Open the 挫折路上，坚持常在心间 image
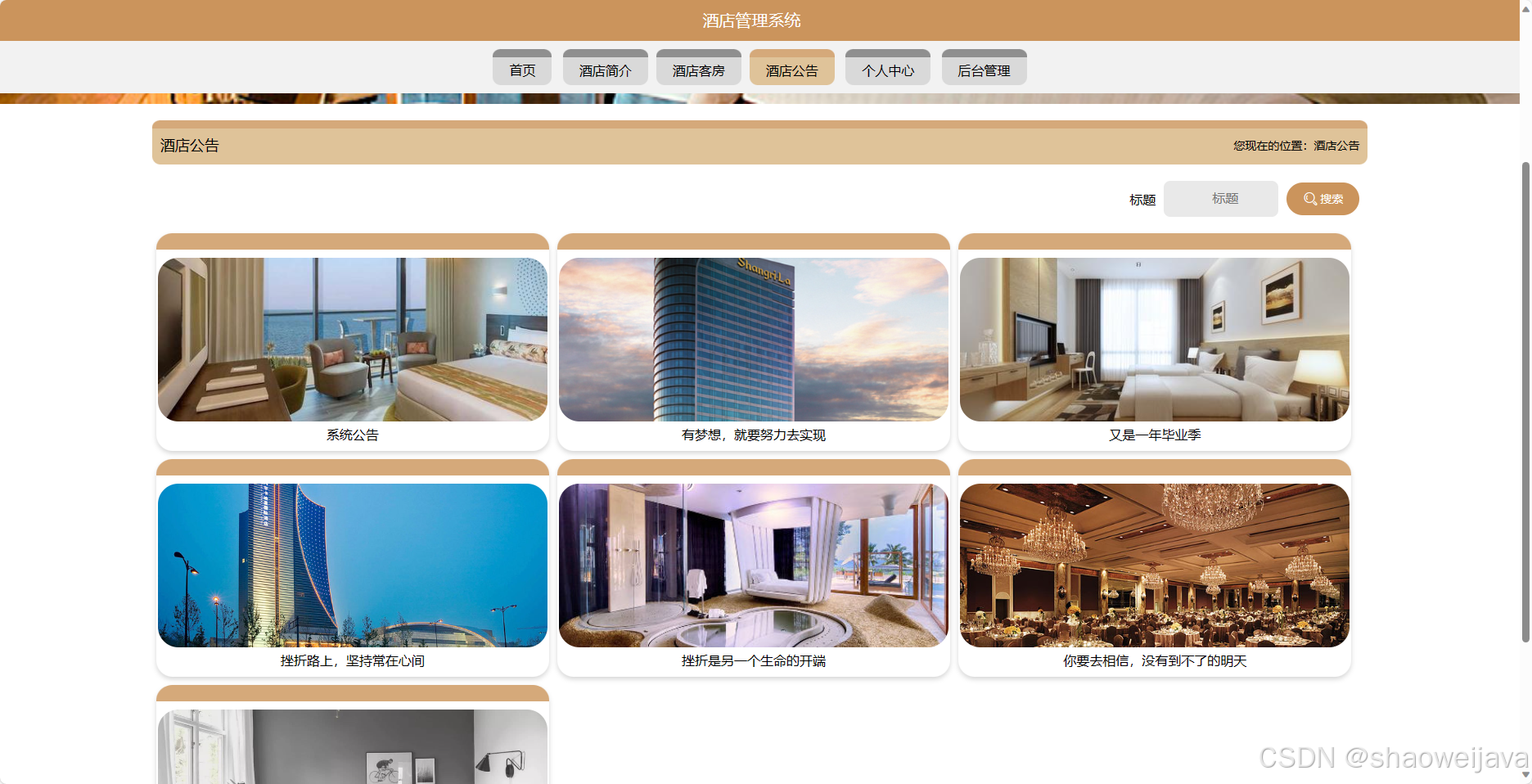 tap(353, 565)
